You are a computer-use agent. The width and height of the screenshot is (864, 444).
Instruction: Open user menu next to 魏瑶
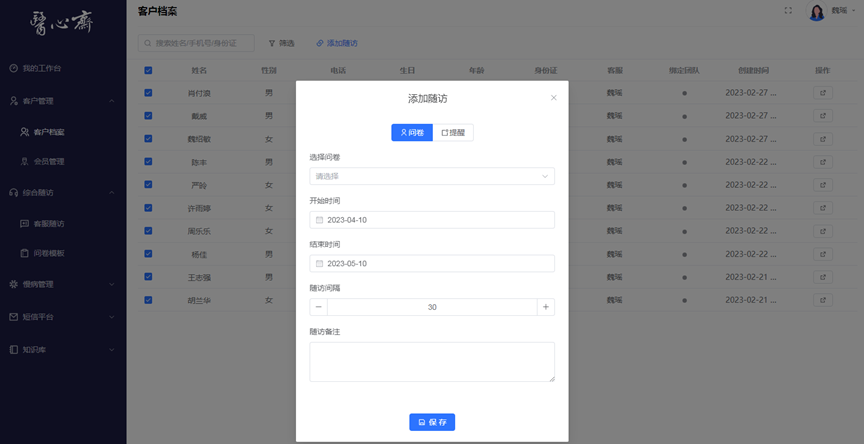853,10
